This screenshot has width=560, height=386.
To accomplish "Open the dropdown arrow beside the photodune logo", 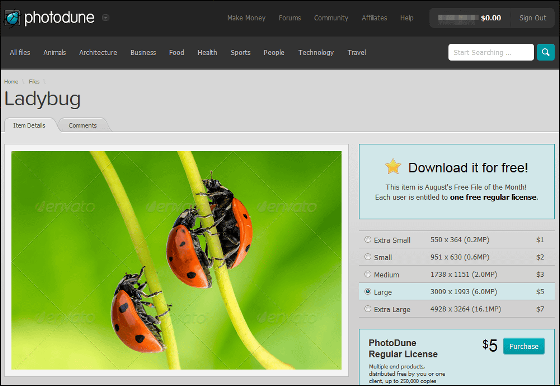I will click(105, 17).
